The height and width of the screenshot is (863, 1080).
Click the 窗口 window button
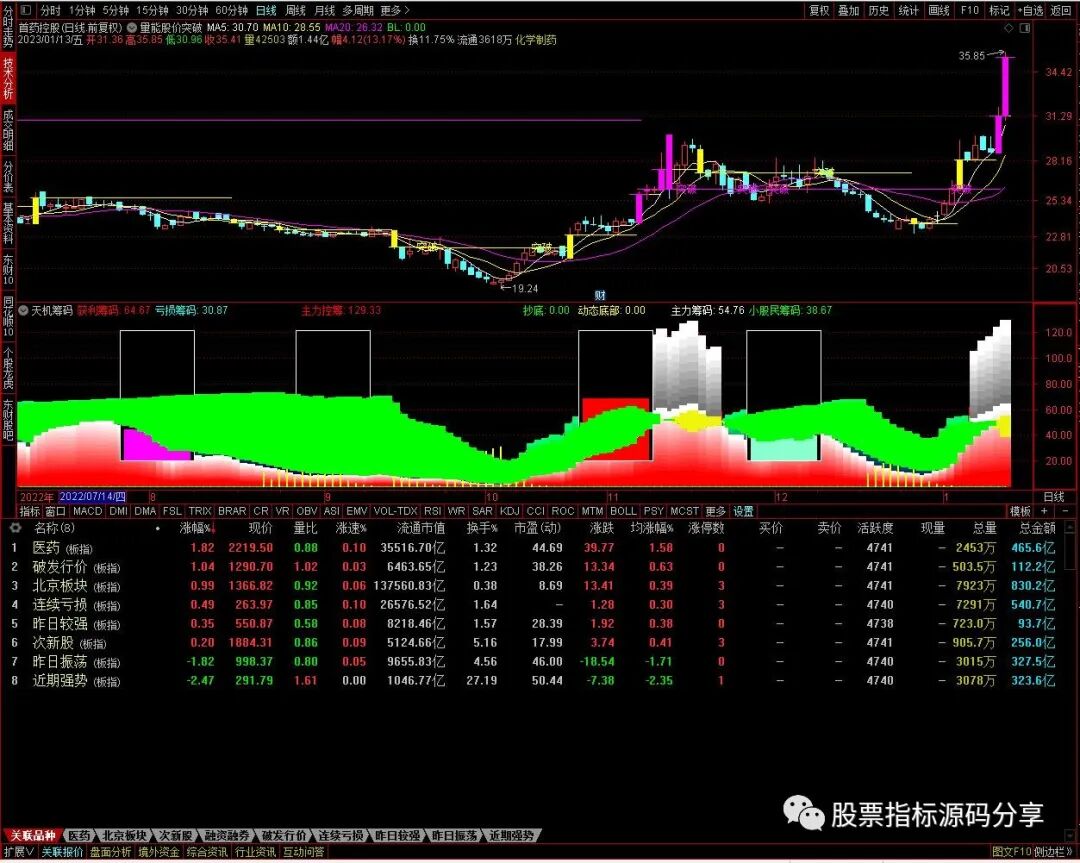55,511
